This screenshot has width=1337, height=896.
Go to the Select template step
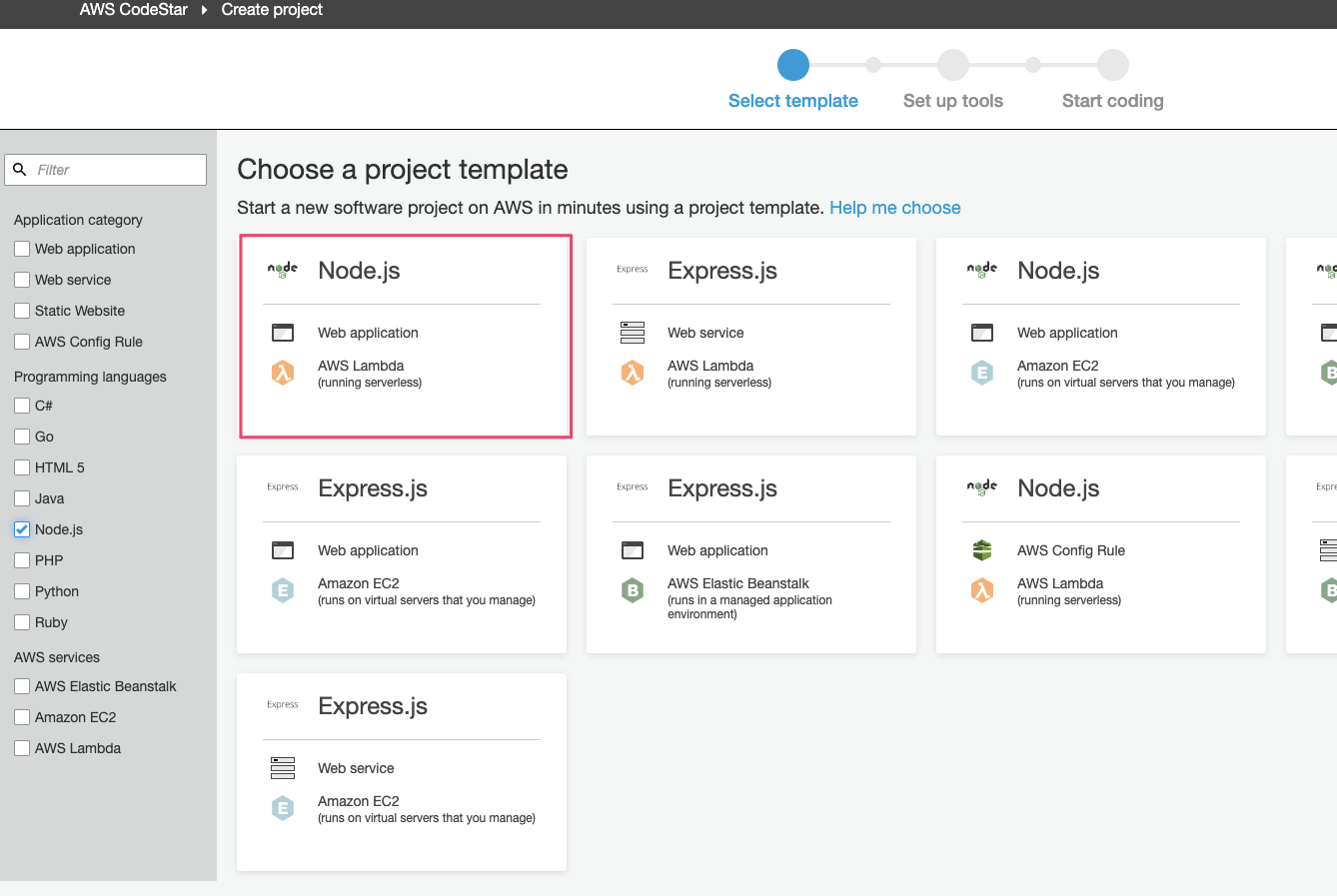tap(793, 101)
